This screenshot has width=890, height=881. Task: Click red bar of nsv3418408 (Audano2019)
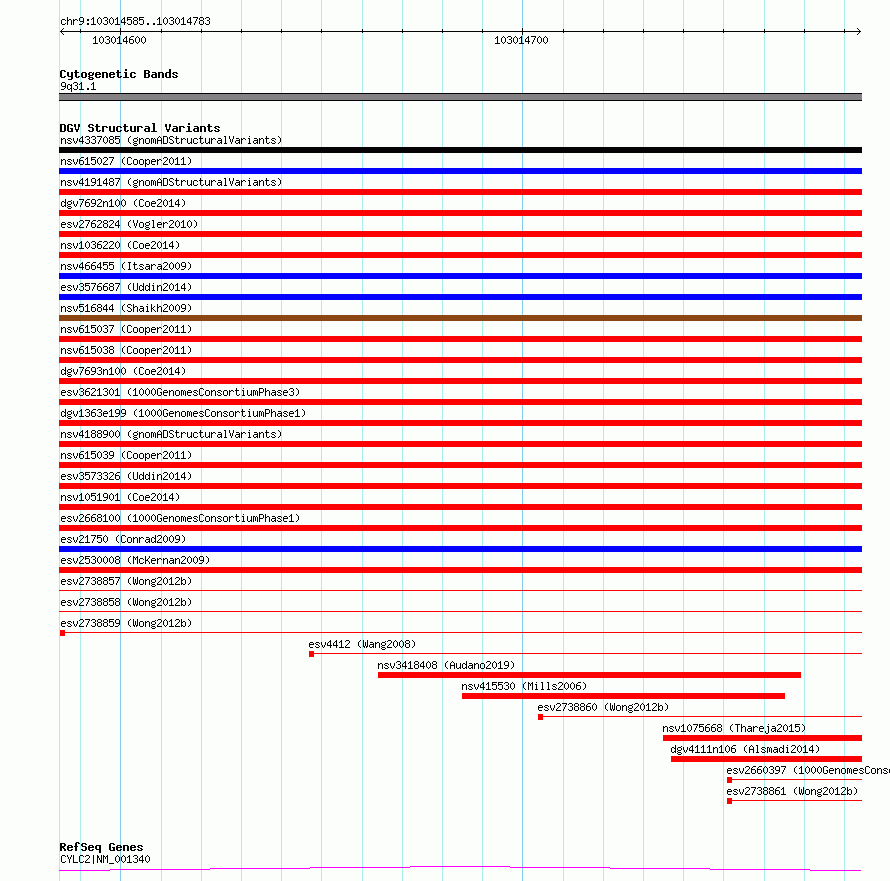589,676
